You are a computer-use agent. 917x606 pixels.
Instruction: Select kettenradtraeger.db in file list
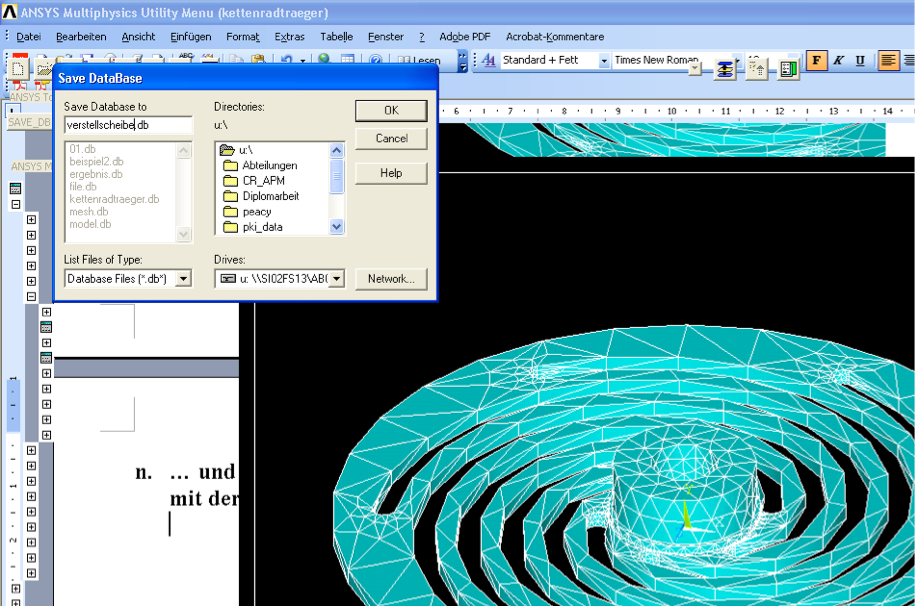[114, 199]
